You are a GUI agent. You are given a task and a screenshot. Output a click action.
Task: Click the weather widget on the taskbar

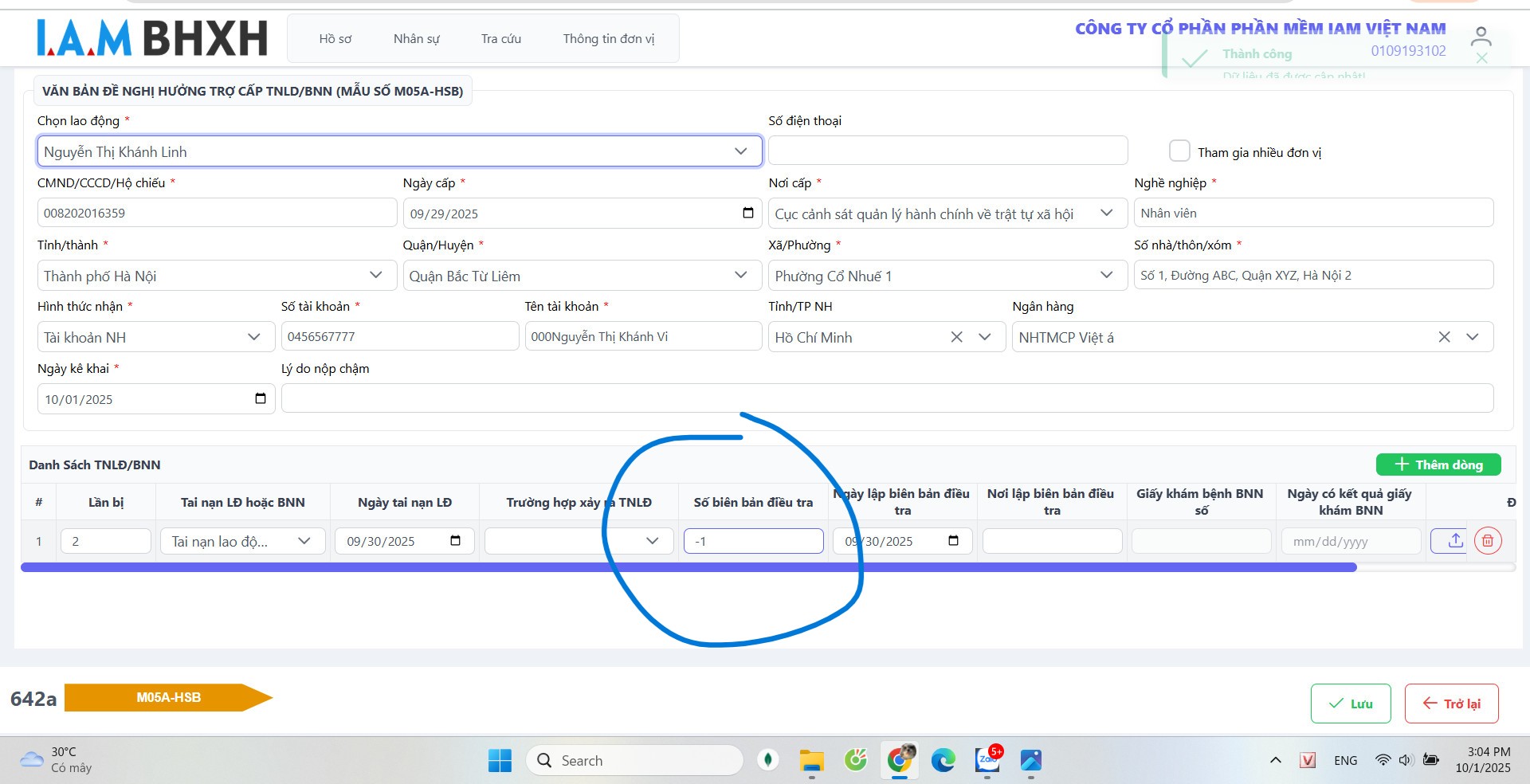point(56,760)
